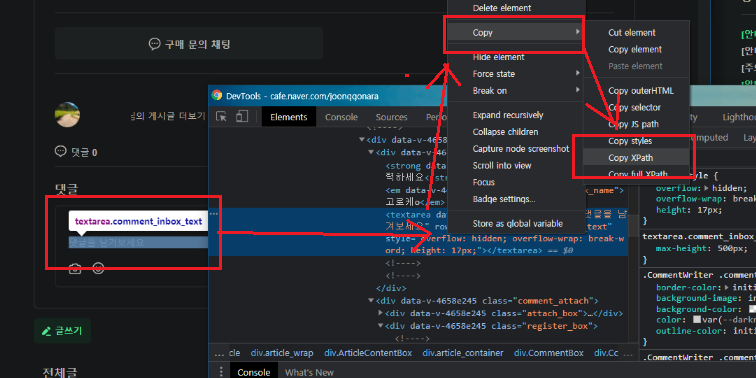Expand the overflow property triangle in styles

pos(706,188)
